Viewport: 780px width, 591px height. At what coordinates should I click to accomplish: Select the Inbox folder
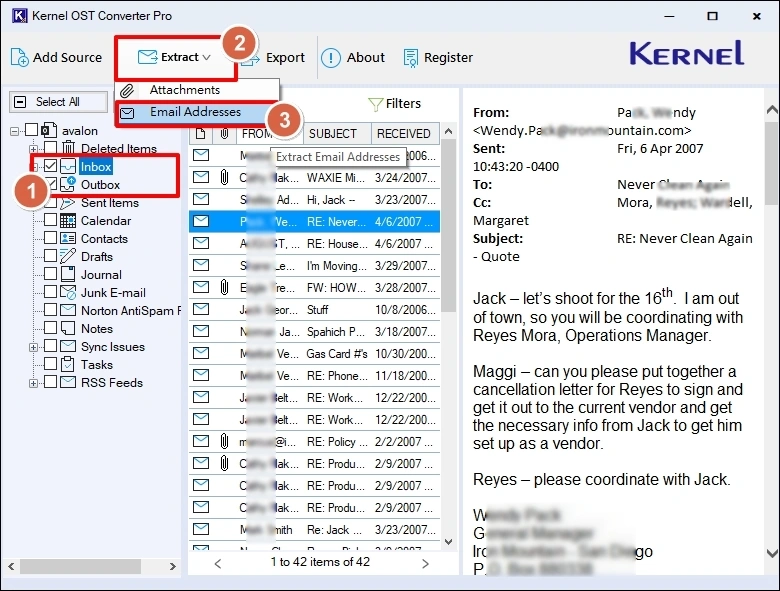tap(96, 167)
